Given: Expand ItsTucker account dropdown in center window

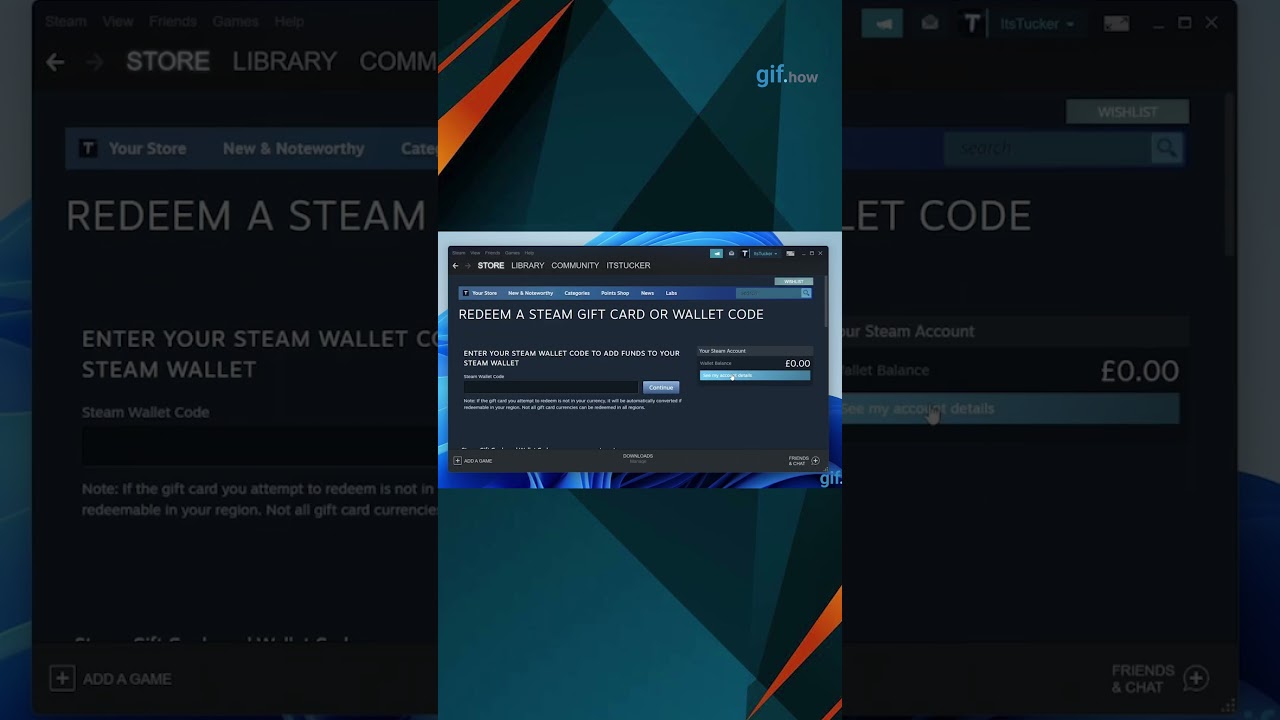Looking at the screenshot, I should tap(765, 253).
